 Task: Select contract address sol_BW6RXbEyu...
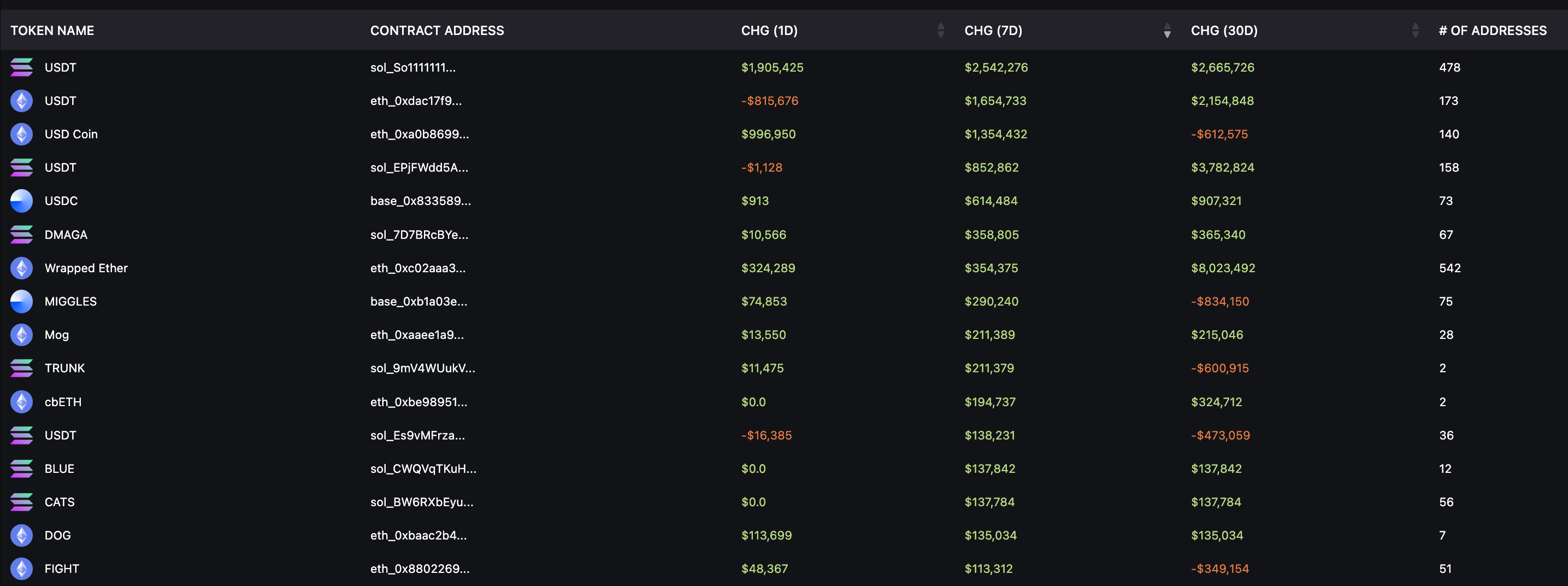click(421, 502)
